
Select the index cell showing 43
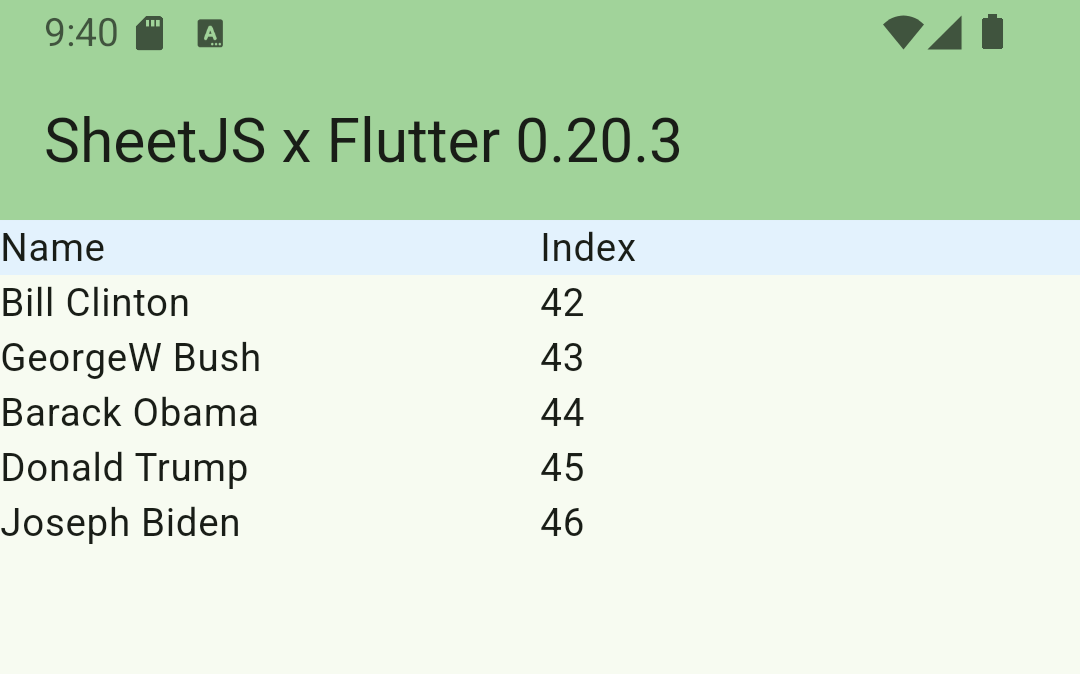click(x=562, y=358)
